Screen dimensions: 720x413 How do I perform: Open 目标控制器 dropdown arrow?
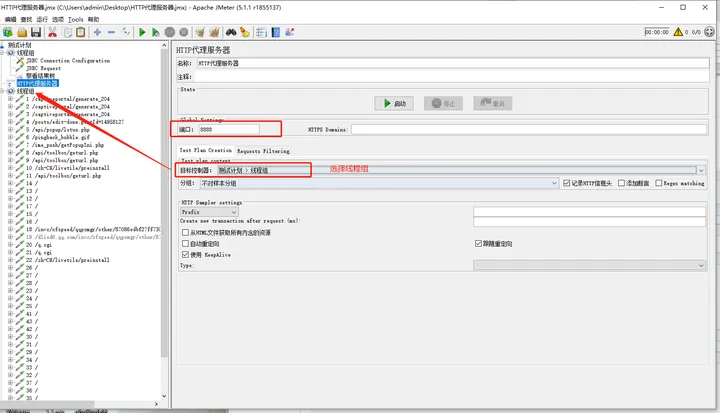701,170
